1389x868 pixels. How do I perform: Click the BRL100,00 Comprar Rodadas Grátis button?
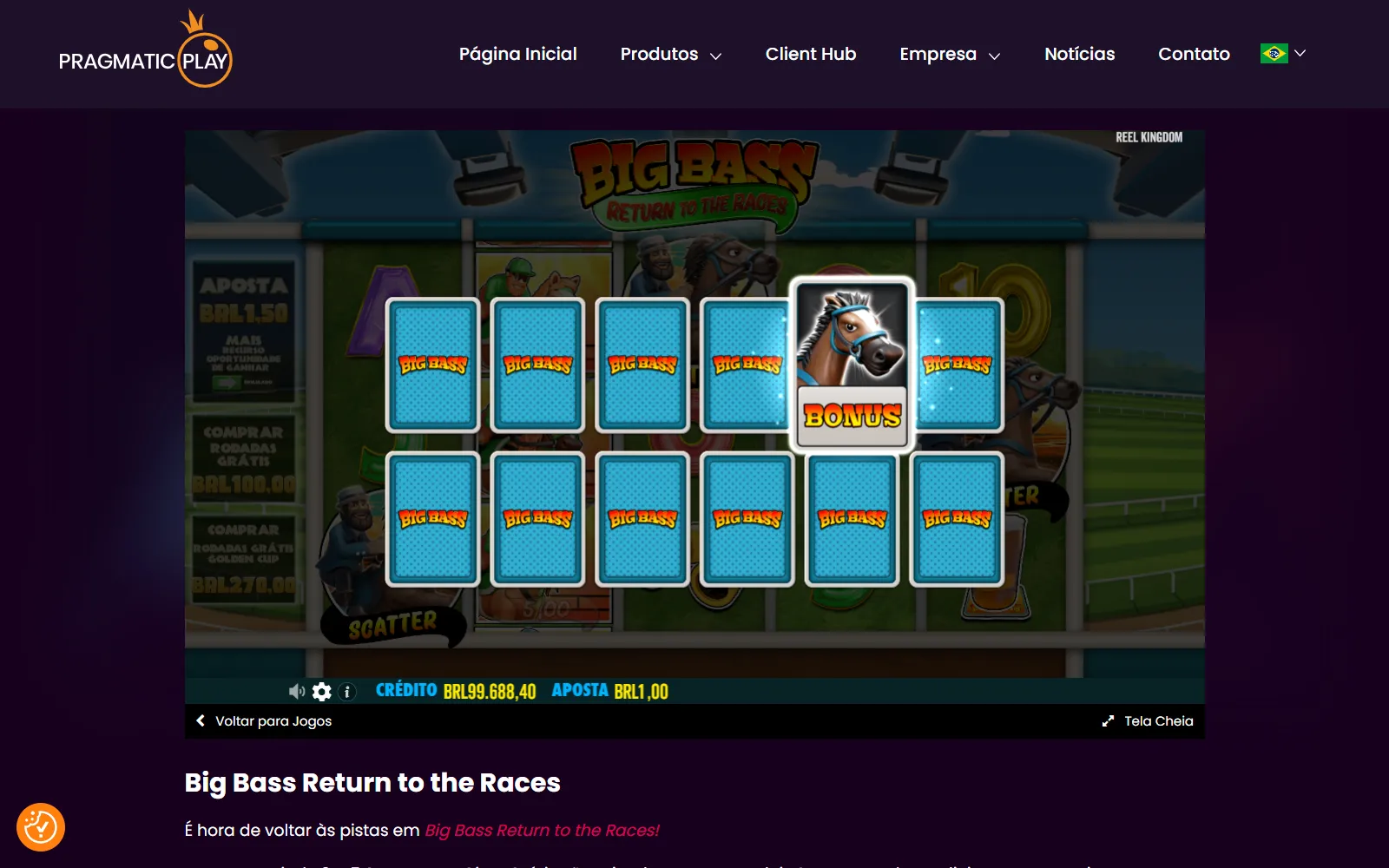point(244,459)
